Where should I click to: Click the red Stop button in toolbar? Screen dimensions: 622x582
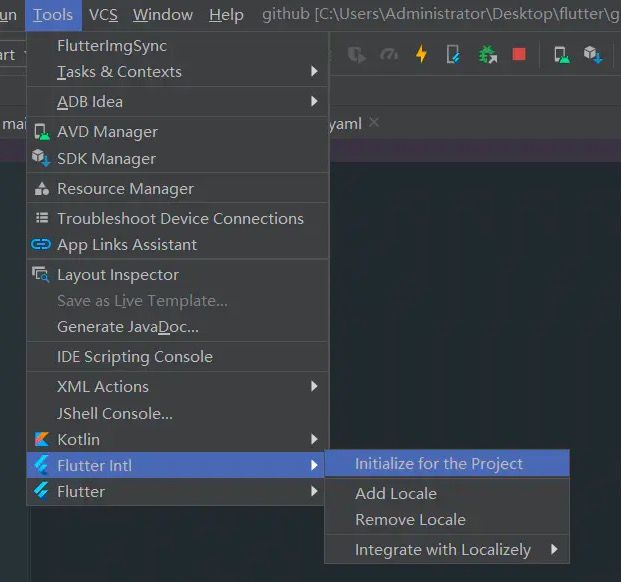(x=519, y=54)
